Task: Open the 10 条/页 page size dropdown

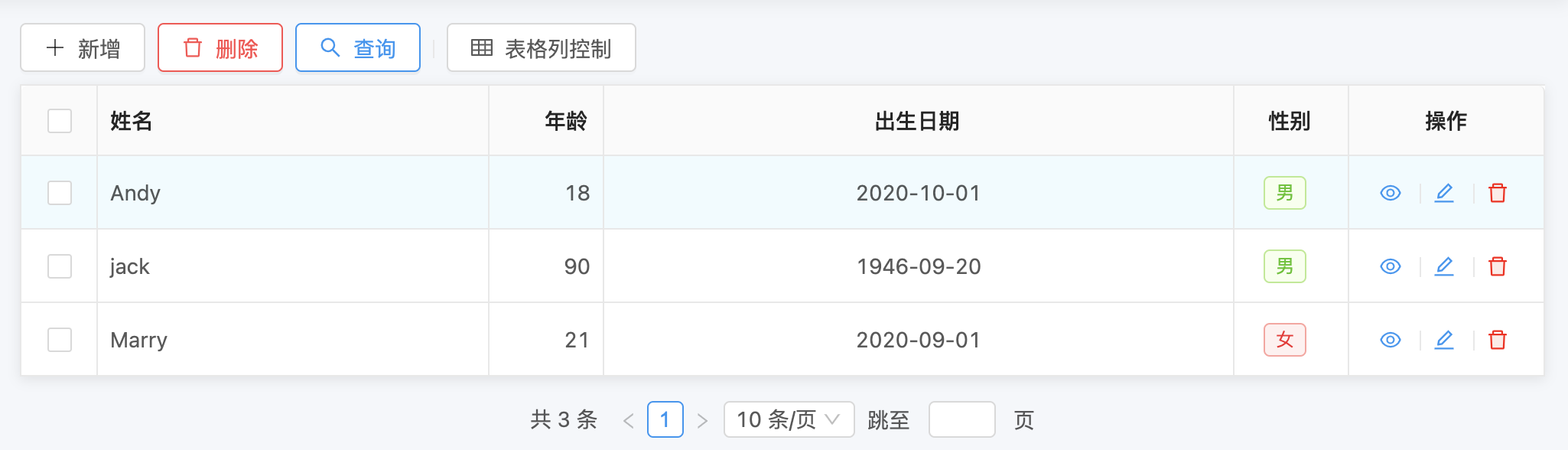Action: click(788, 419)
